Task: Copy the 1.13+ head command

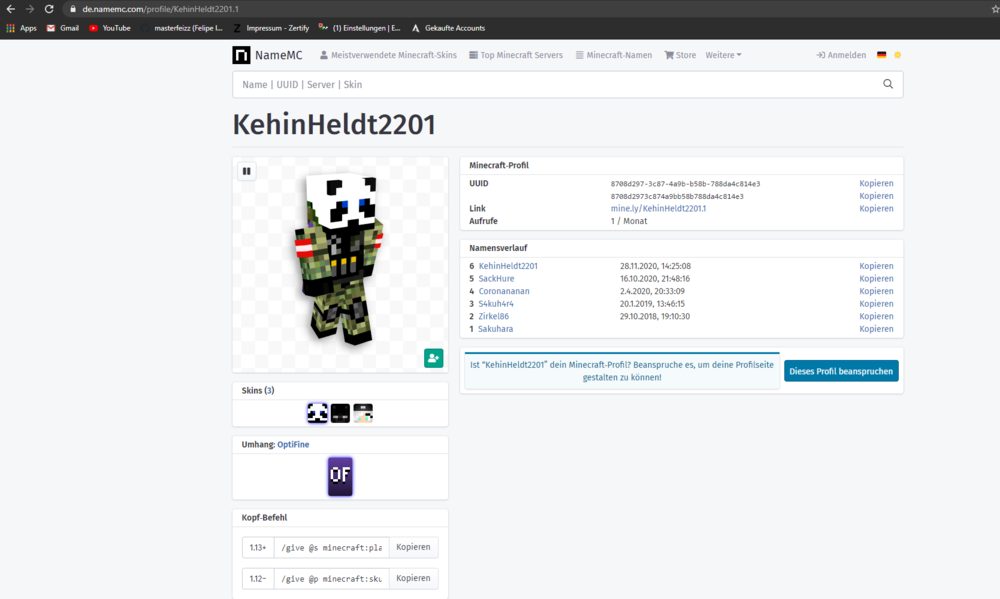Action: click(412, 547)
